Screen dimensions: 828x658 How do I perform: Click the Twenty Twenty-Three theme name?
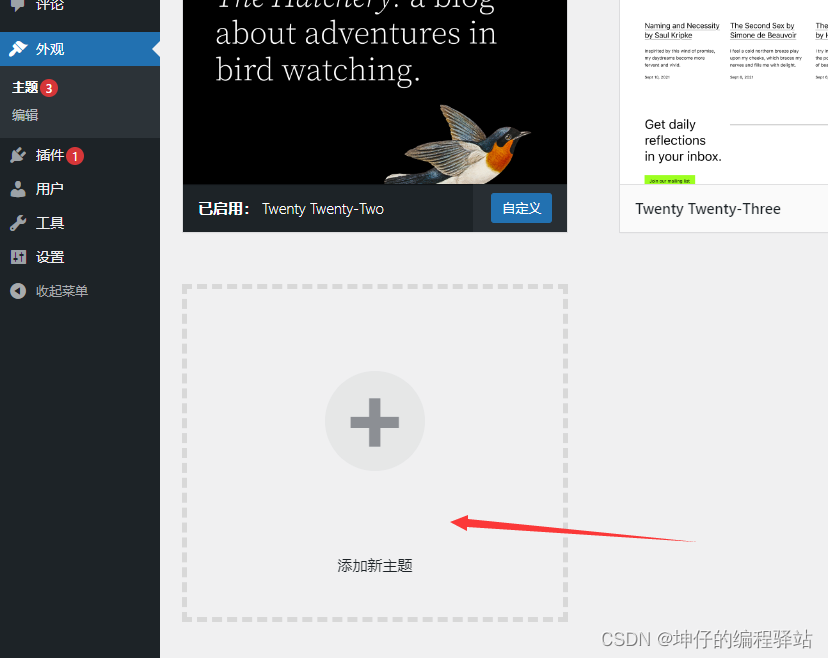pyautogui.click(x=708, y=209)
